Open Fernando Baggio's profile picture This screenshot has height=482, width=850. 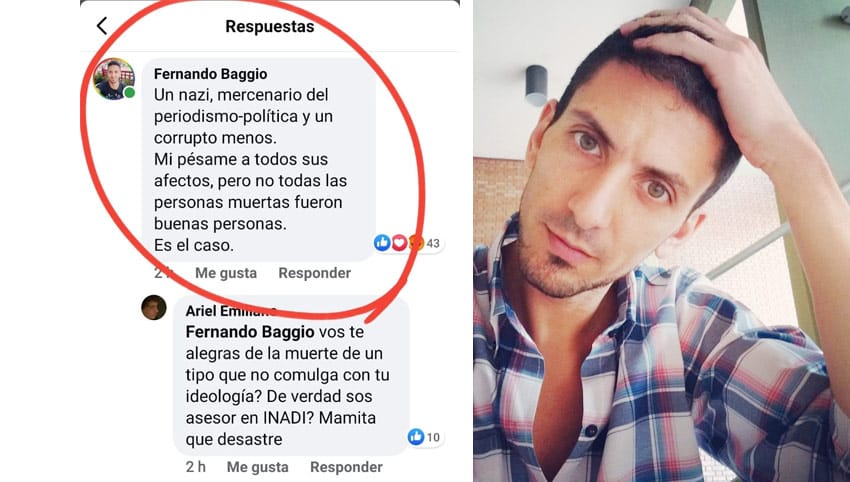pos(114,79)
